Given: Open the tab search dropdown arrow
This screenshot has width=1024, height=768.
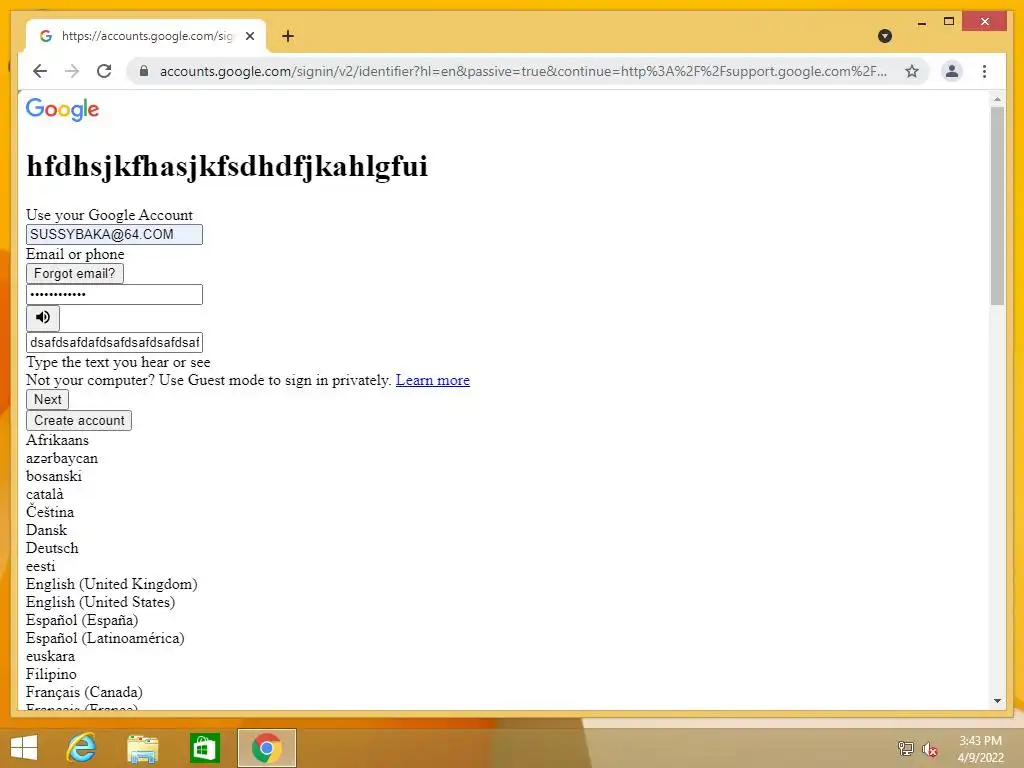Looking at the screenshot, I should click(885, 36).
